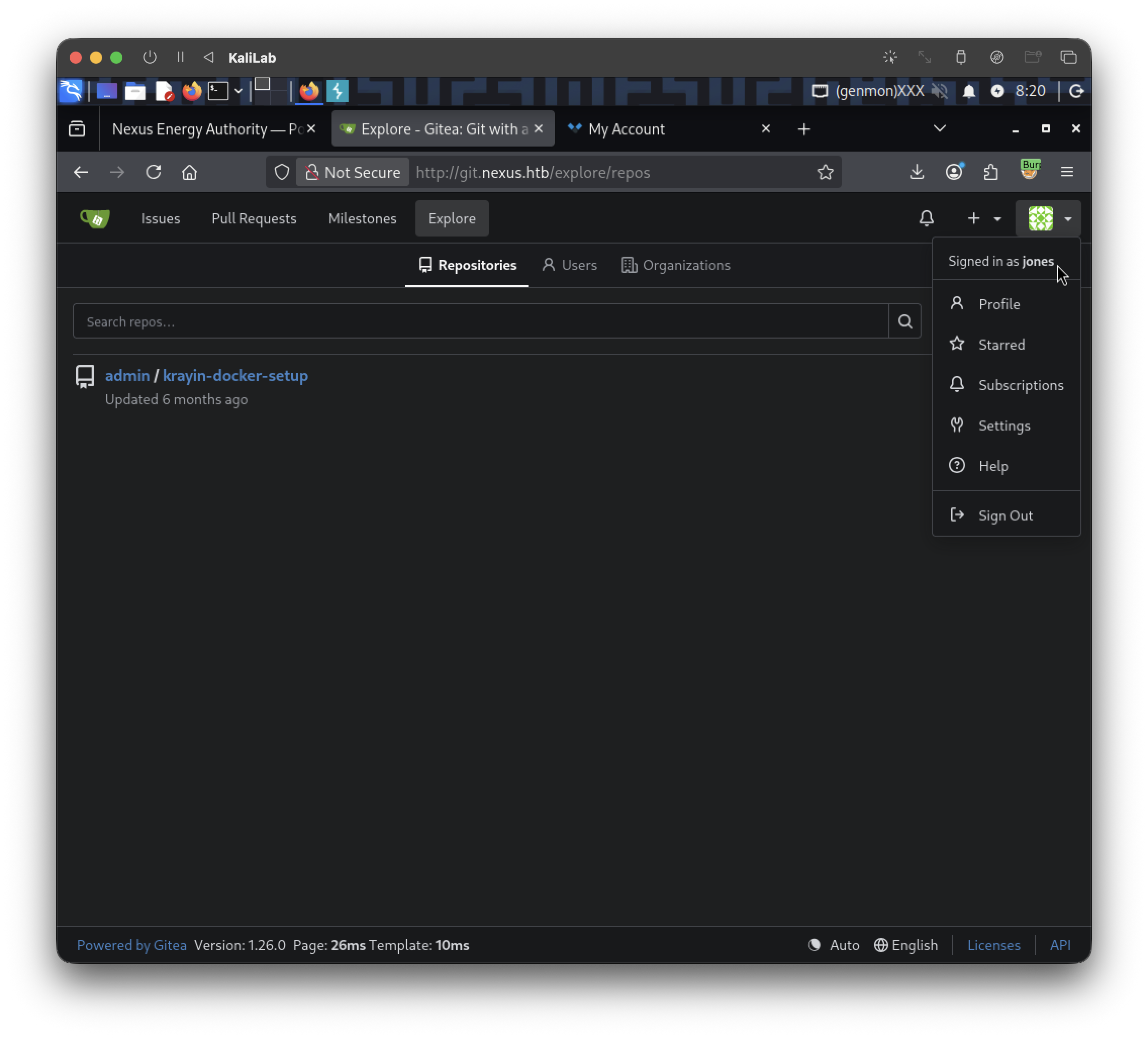Open the English language selector

[905, 945]
